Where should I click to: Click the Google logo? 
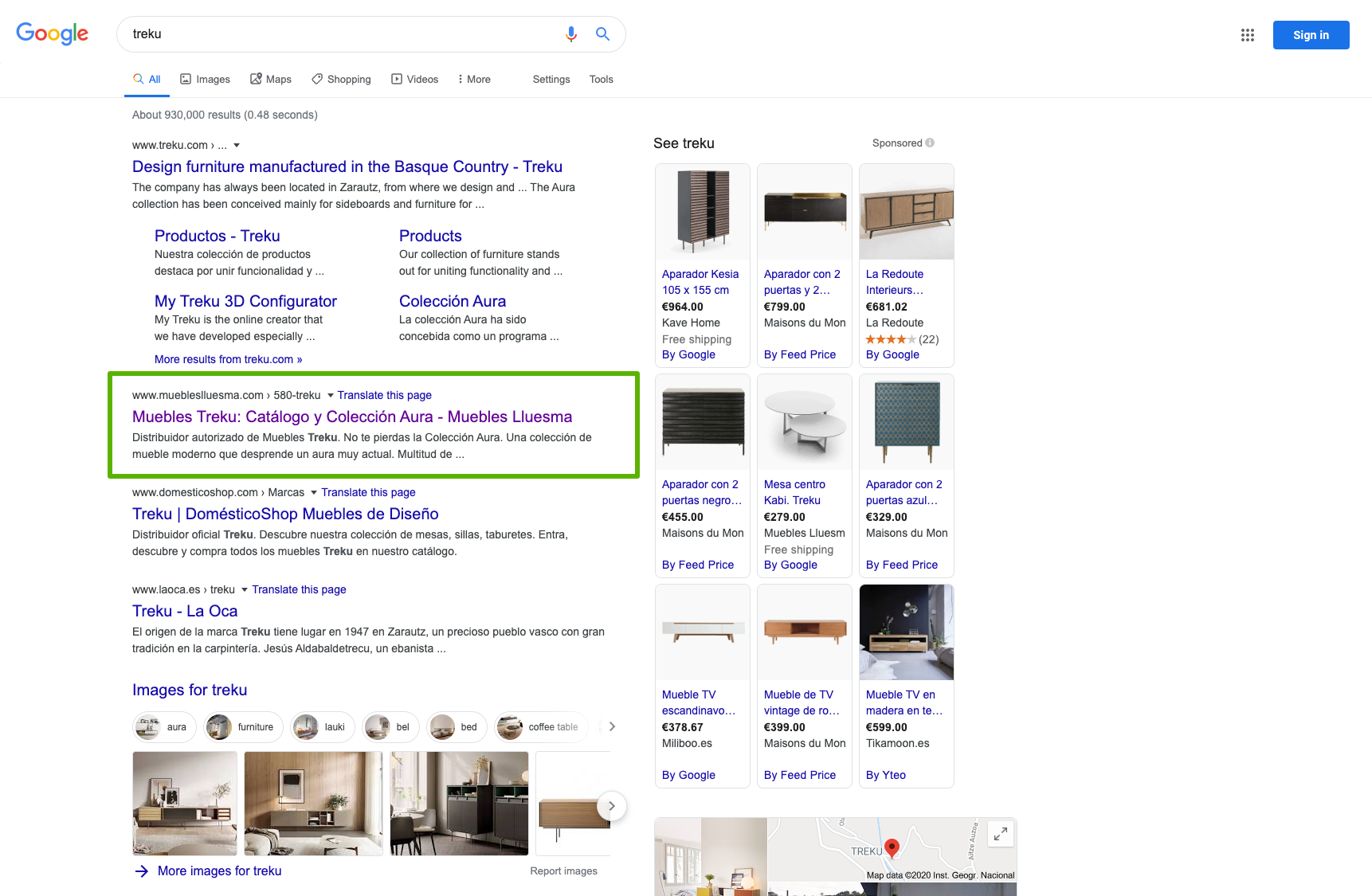(x=52, y=33)
